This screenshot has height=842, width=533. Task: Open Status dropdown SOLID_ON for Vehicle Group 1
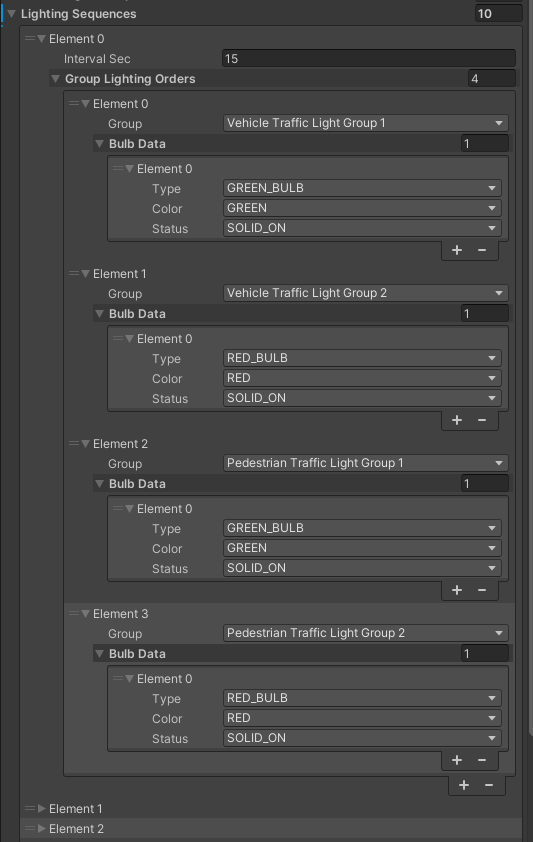click(362, 228)
